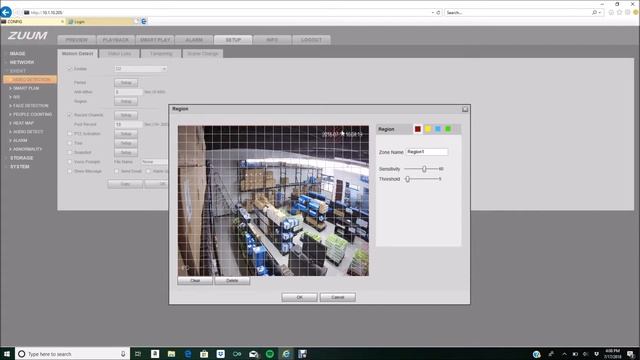Launch Edge browser from the taskbar
Screen dimensions: 640x360
(x=188, y=354)
